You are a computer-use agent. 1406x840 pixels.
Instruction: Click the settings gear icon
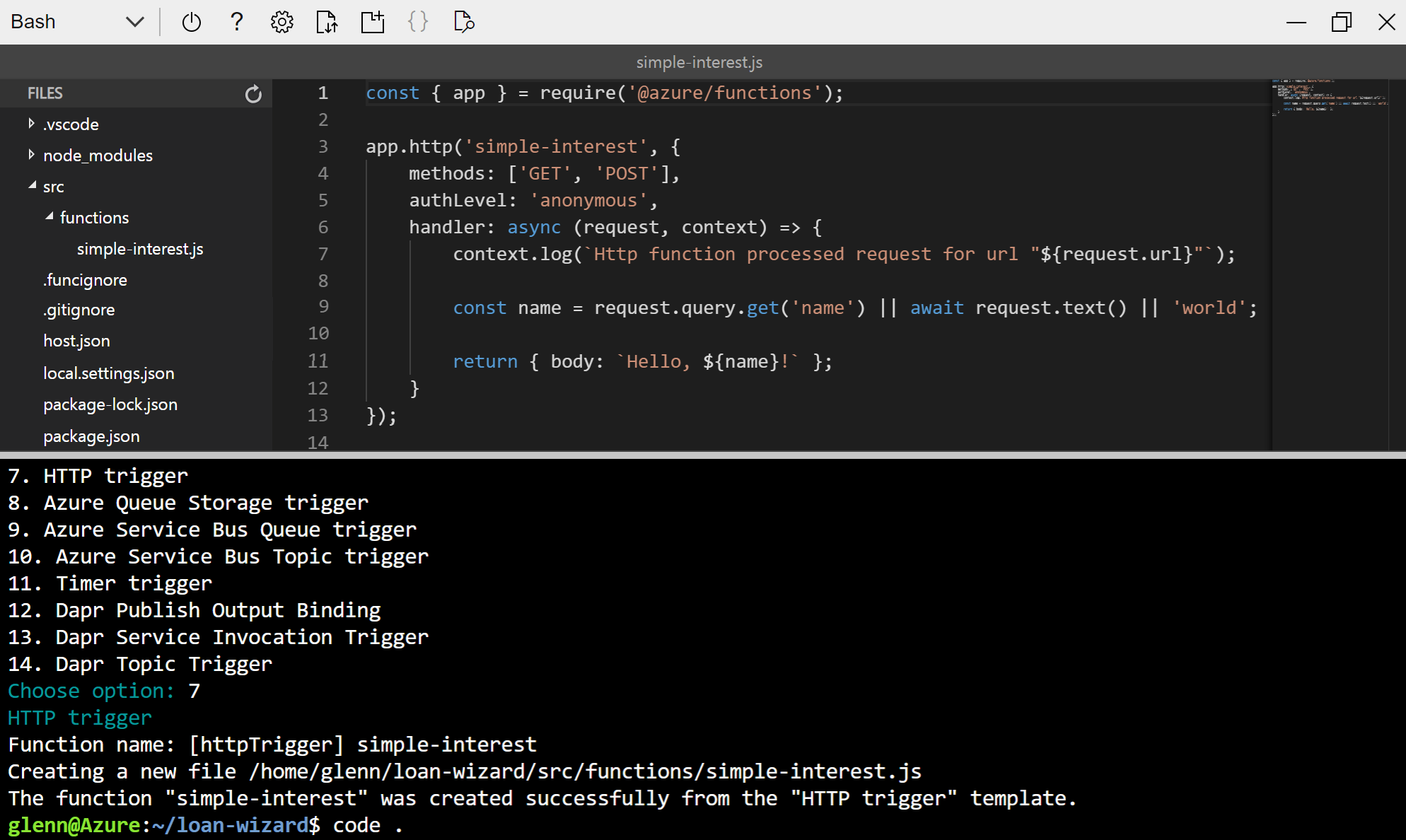pos(282,20)
